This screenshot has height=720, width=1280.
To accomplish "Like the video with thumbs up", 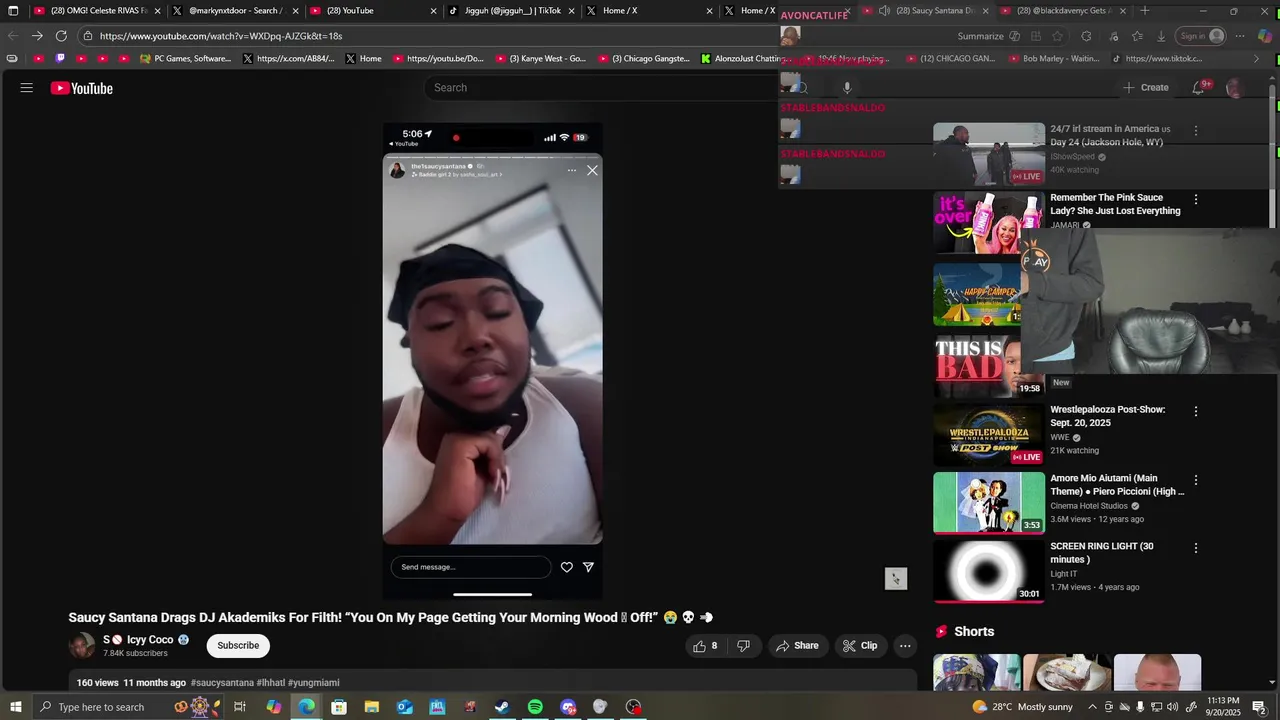I will point(706,646).
